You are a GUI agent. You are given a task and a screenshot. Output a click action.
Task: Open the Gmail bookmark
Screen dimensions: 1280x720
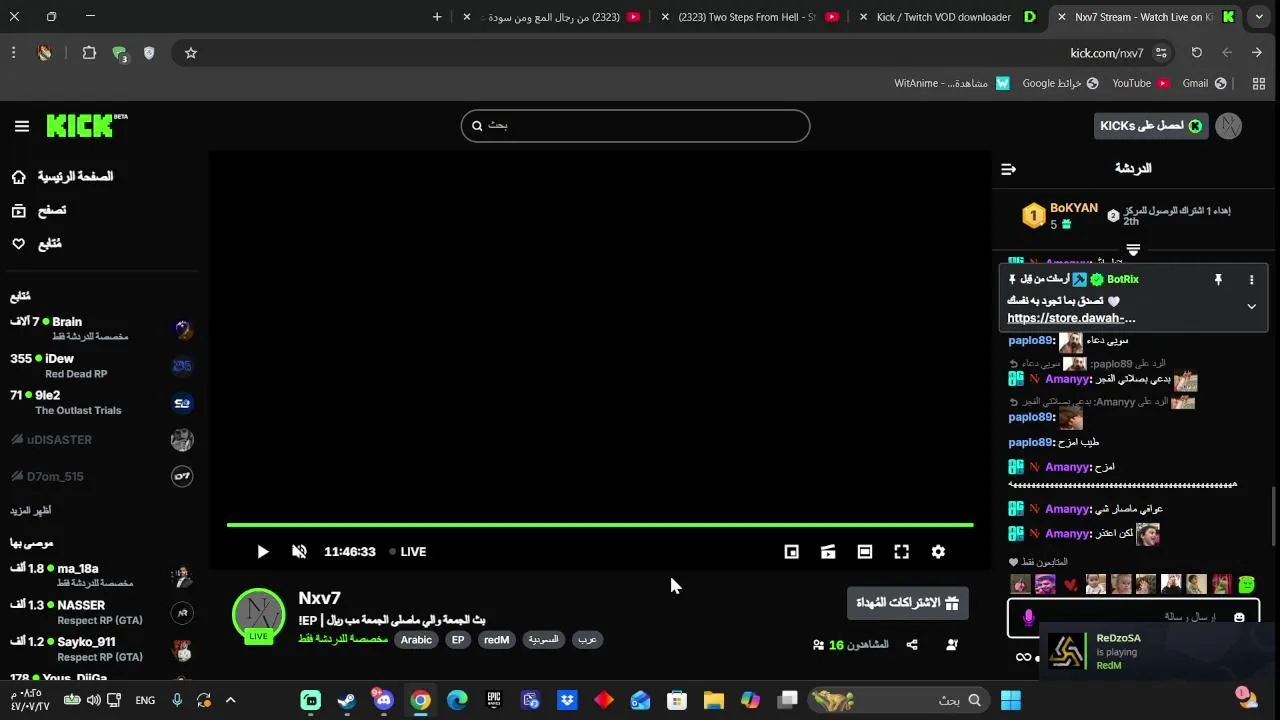[1205, 84]
